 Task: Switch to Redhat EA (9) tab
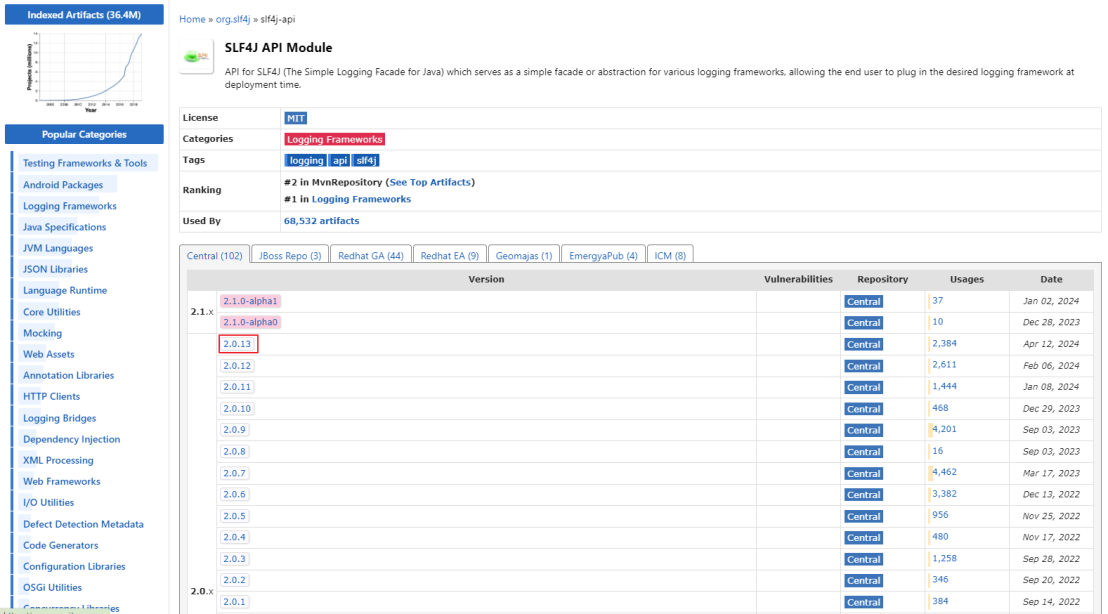[449, 256]
